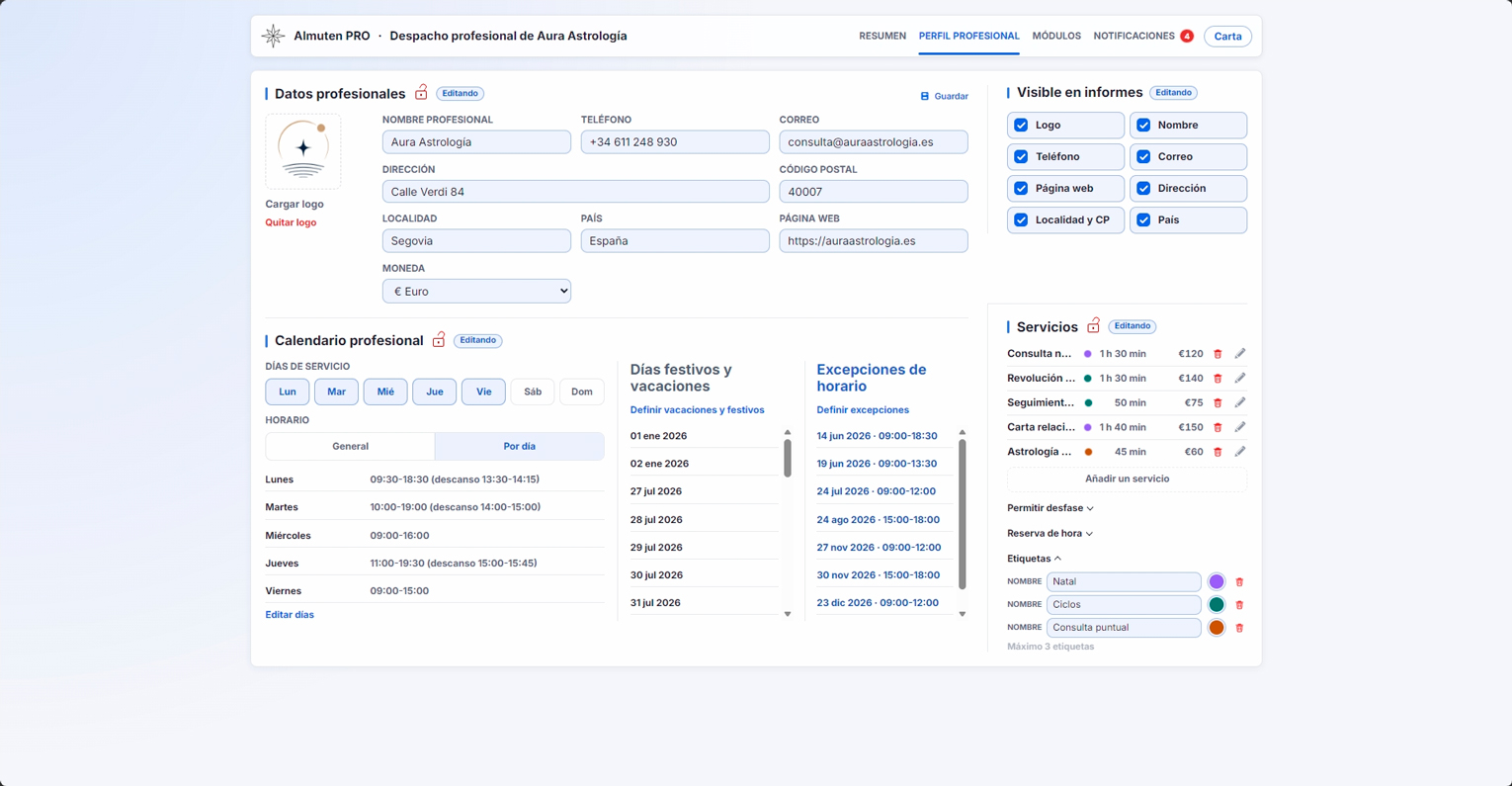Screen dimensions: 1512x786
Task: Click the unlock padlock beside Servicios
Action: tap(1093, 325)
